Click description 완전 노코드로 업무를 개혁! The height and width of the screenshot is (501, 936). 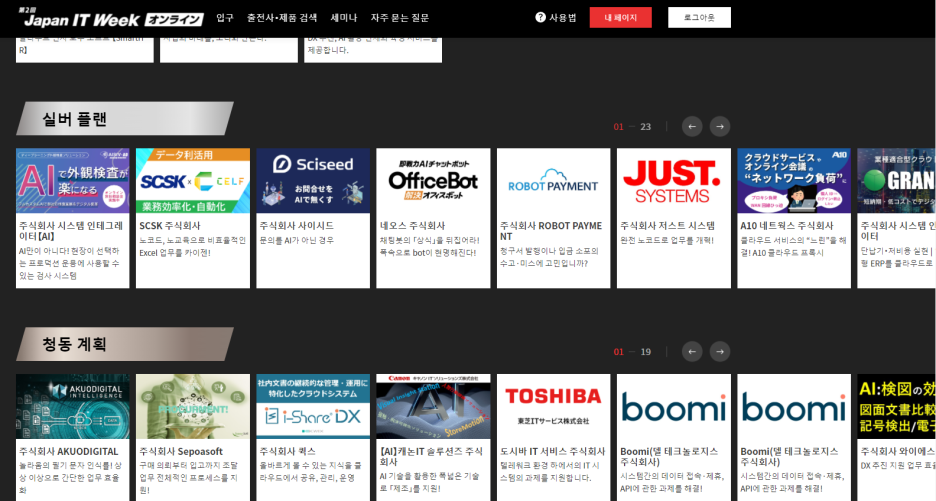click(x=667, y=240)
